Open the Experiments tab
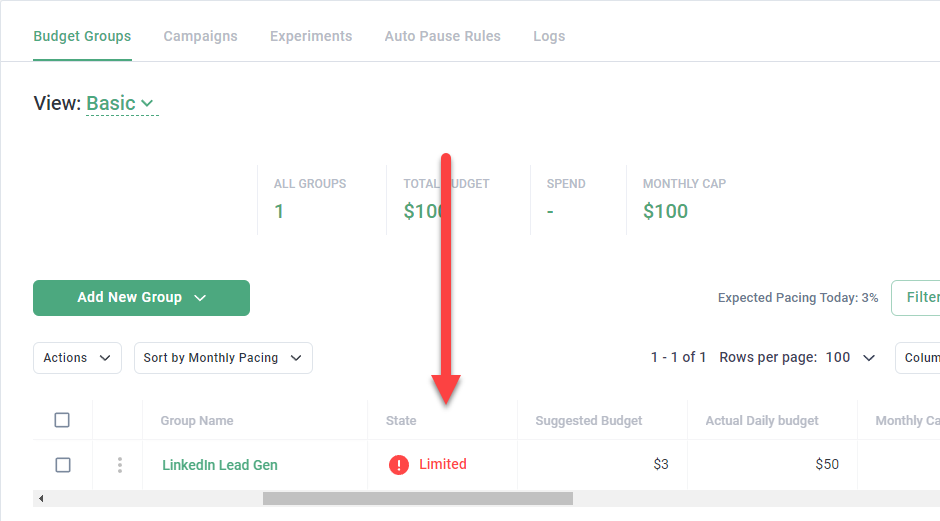This screenshot has height=521, width=940. pos(311,36)
